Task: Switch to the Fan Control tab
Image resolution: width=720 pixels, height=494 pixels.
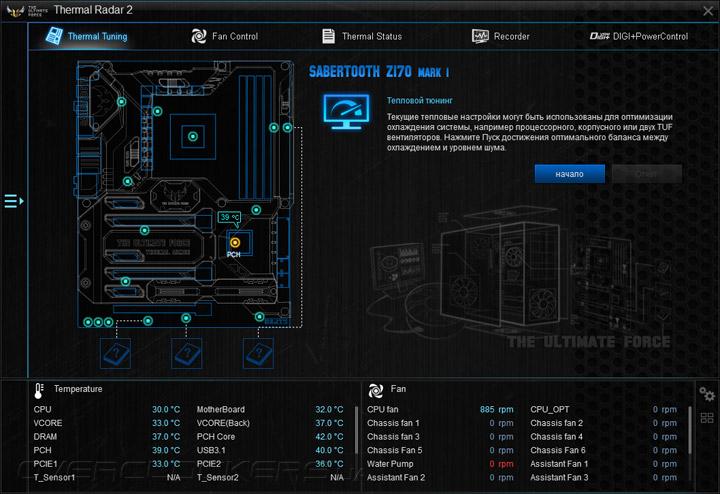Action: tap(225, 36)
